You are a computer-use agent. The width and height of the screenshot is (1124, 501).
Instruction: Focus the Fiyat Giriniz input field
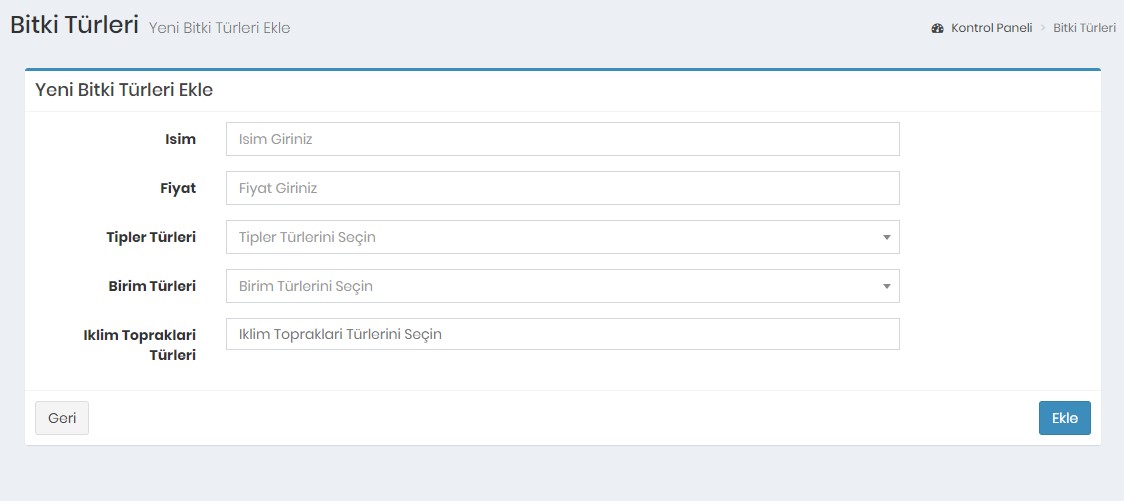click(563, 188)
